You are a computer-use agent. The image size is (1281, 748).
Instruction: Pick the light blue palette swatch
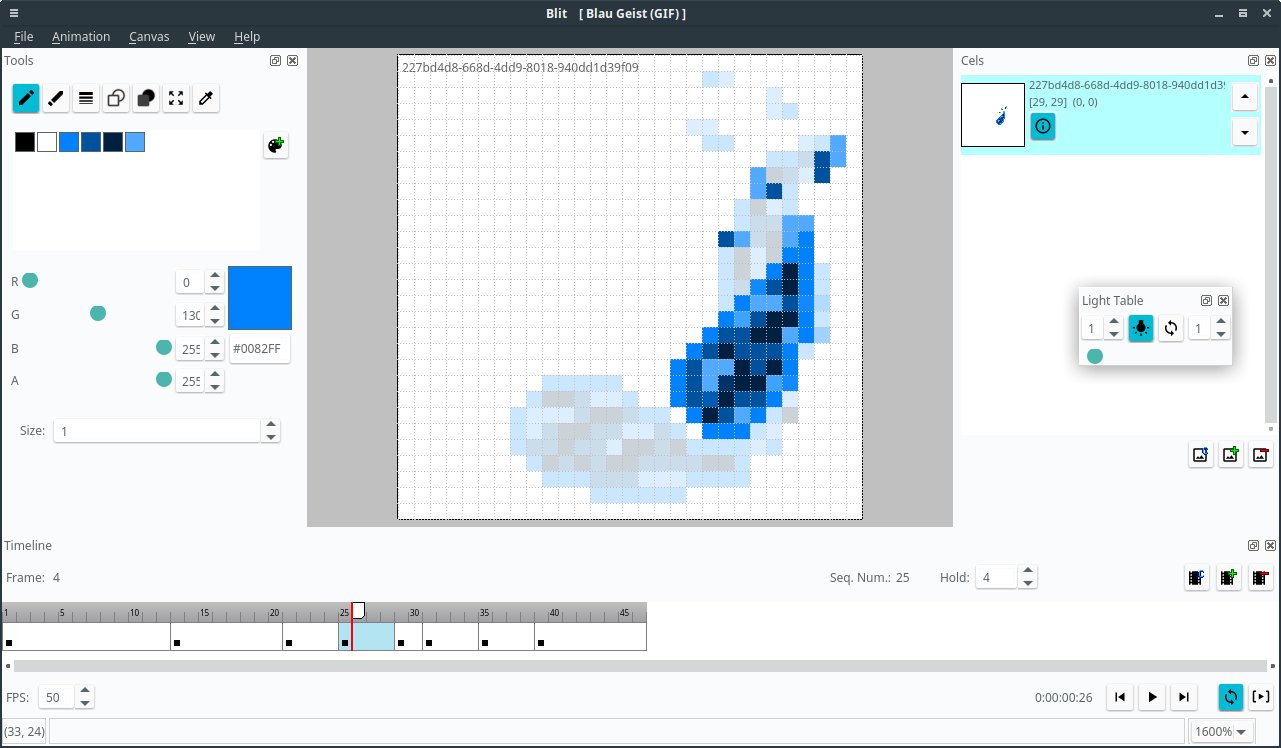[135, 142]
